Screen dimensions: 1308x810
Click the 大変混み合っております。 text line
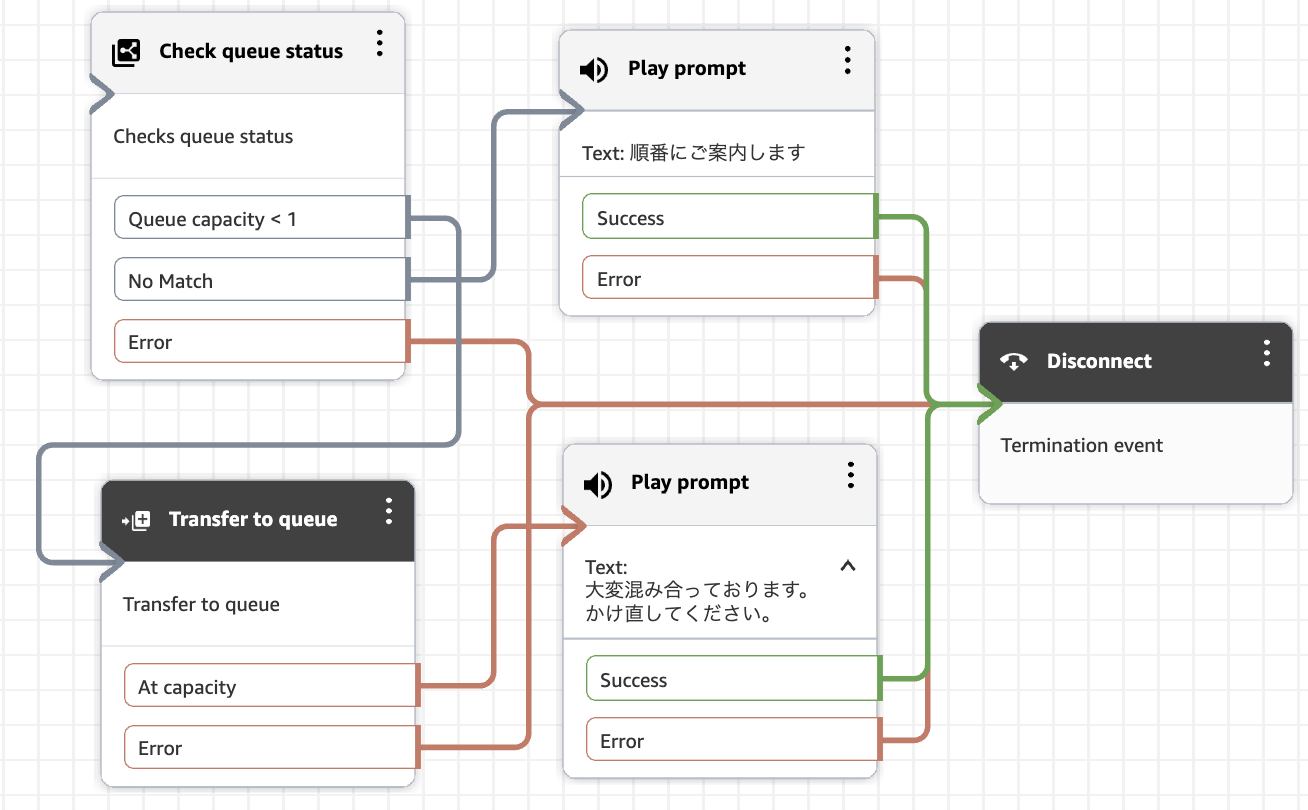pyautogui.click(x=697, y=590)
